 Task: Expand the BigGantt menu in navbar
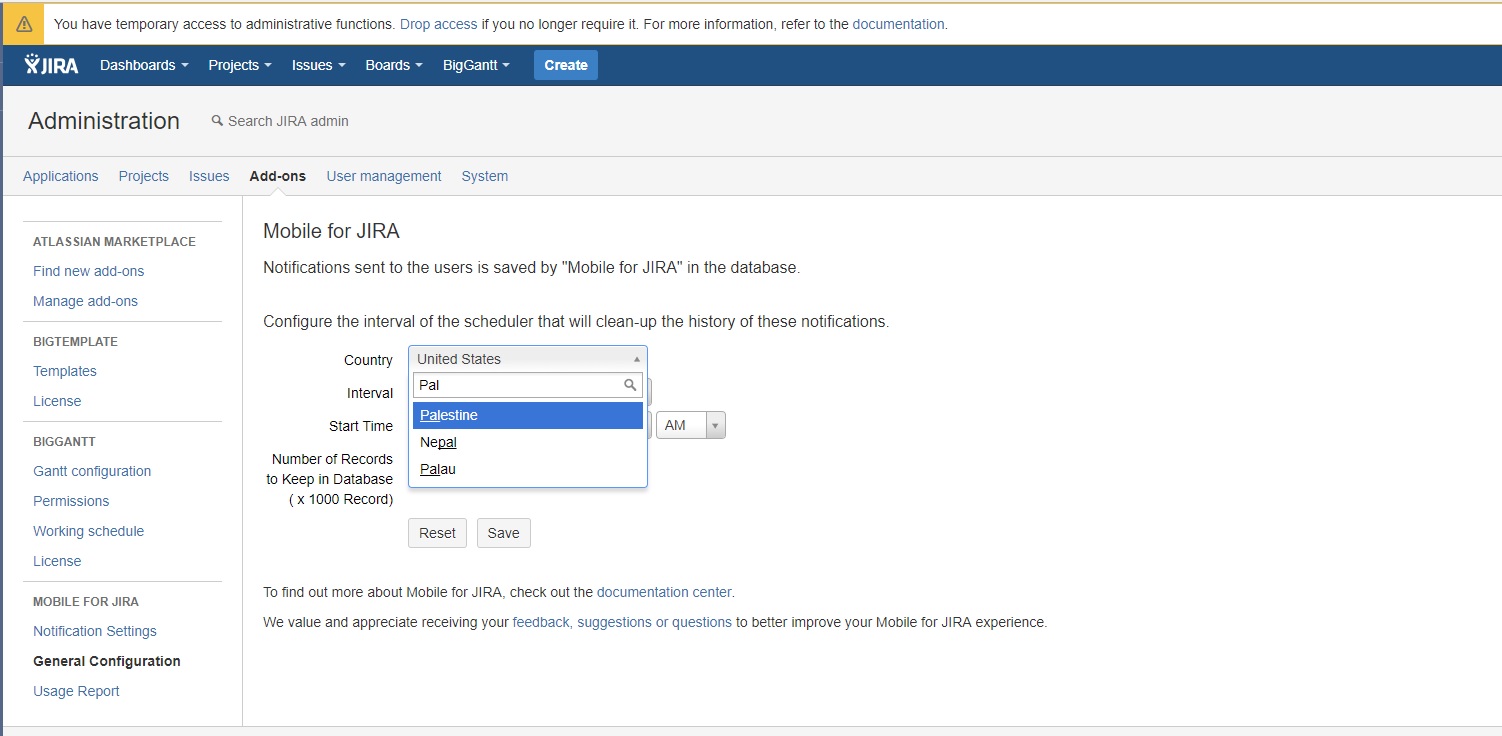point(476,65)
